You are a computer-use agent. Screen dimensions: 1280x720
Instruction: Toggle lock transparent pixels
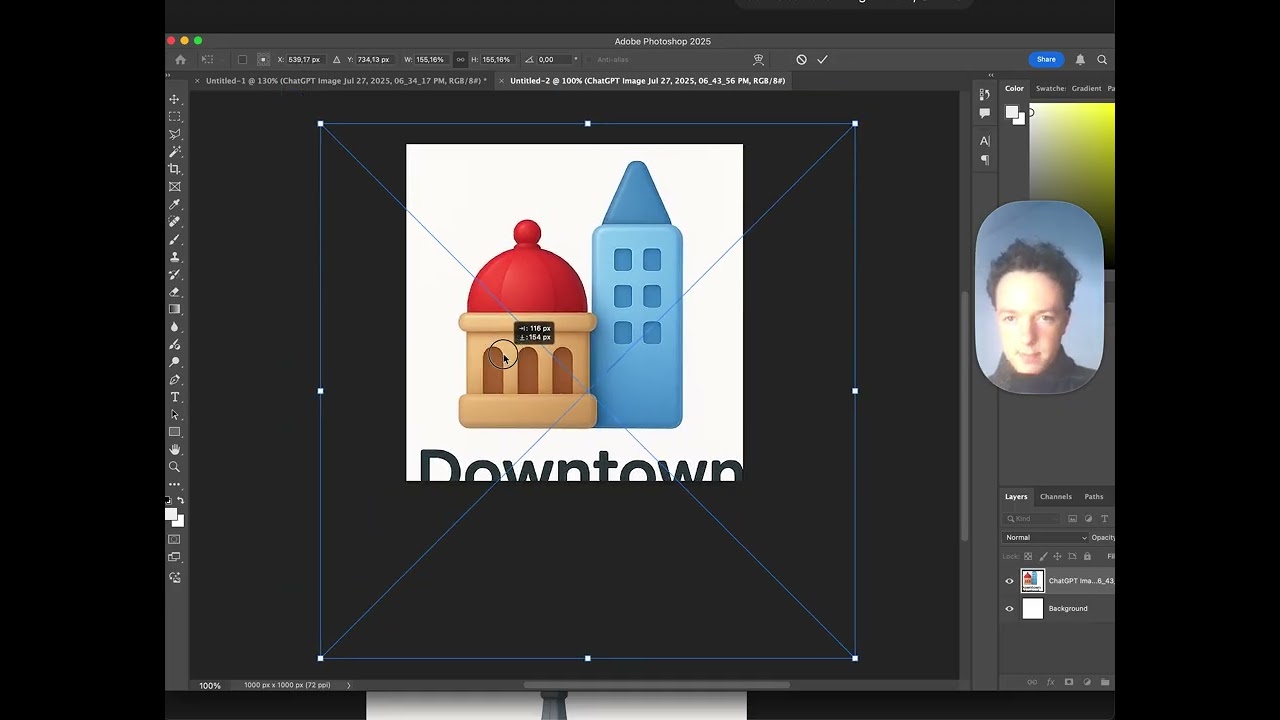[1028, 556]
